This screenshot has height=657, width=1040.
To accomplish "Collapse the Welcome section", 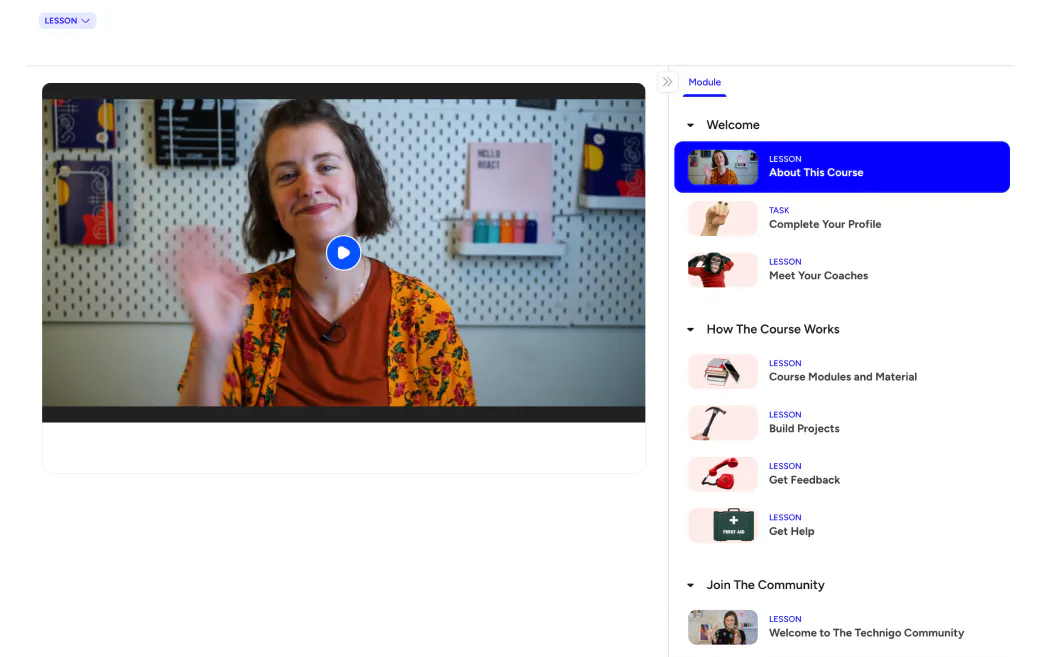I will (x=690, y=125).
